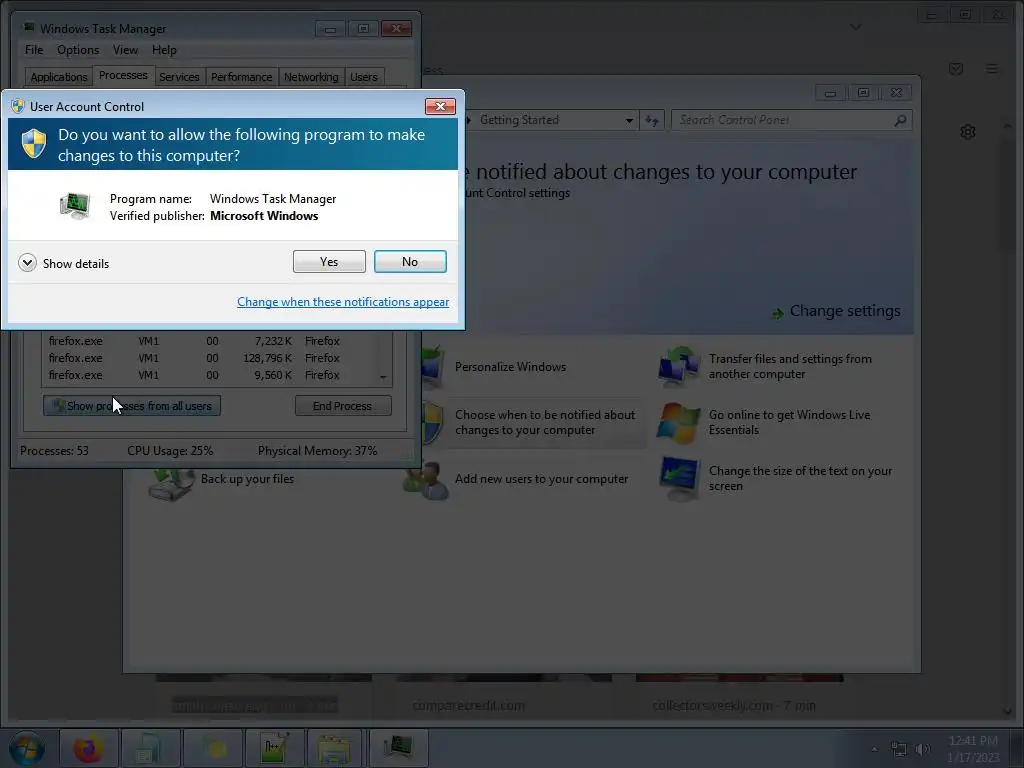Switch to Networking tab in Task Manager
The height and width of the screenshot is (768, 1024).
(312, 77)
